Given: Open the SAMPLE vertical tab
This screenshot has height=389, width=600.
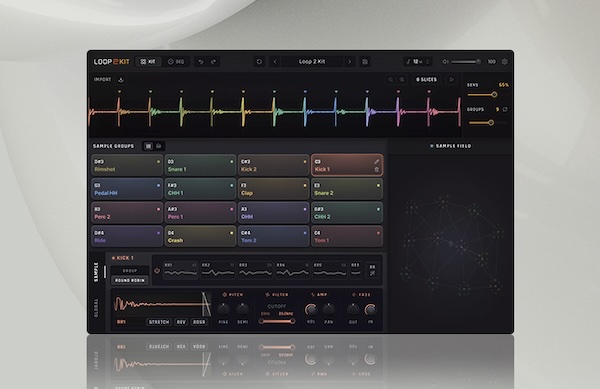Looking at the screenshot, I should [96, 272].
